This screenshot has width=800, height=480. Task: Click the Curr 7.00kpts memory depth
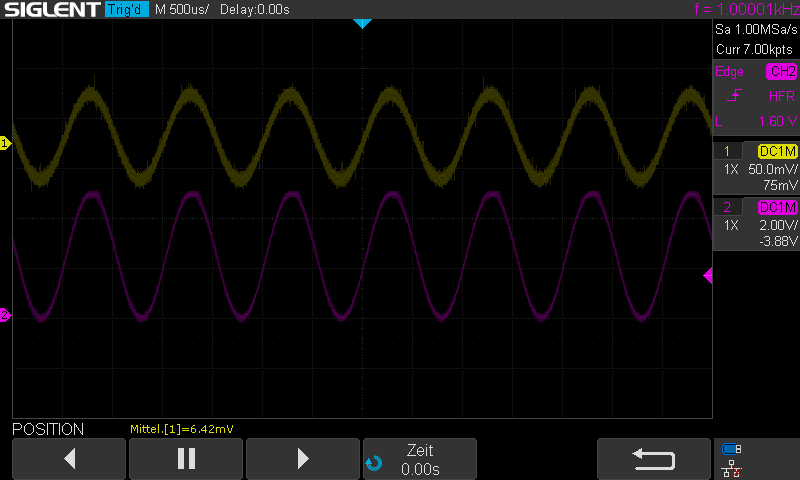(754, 49)
